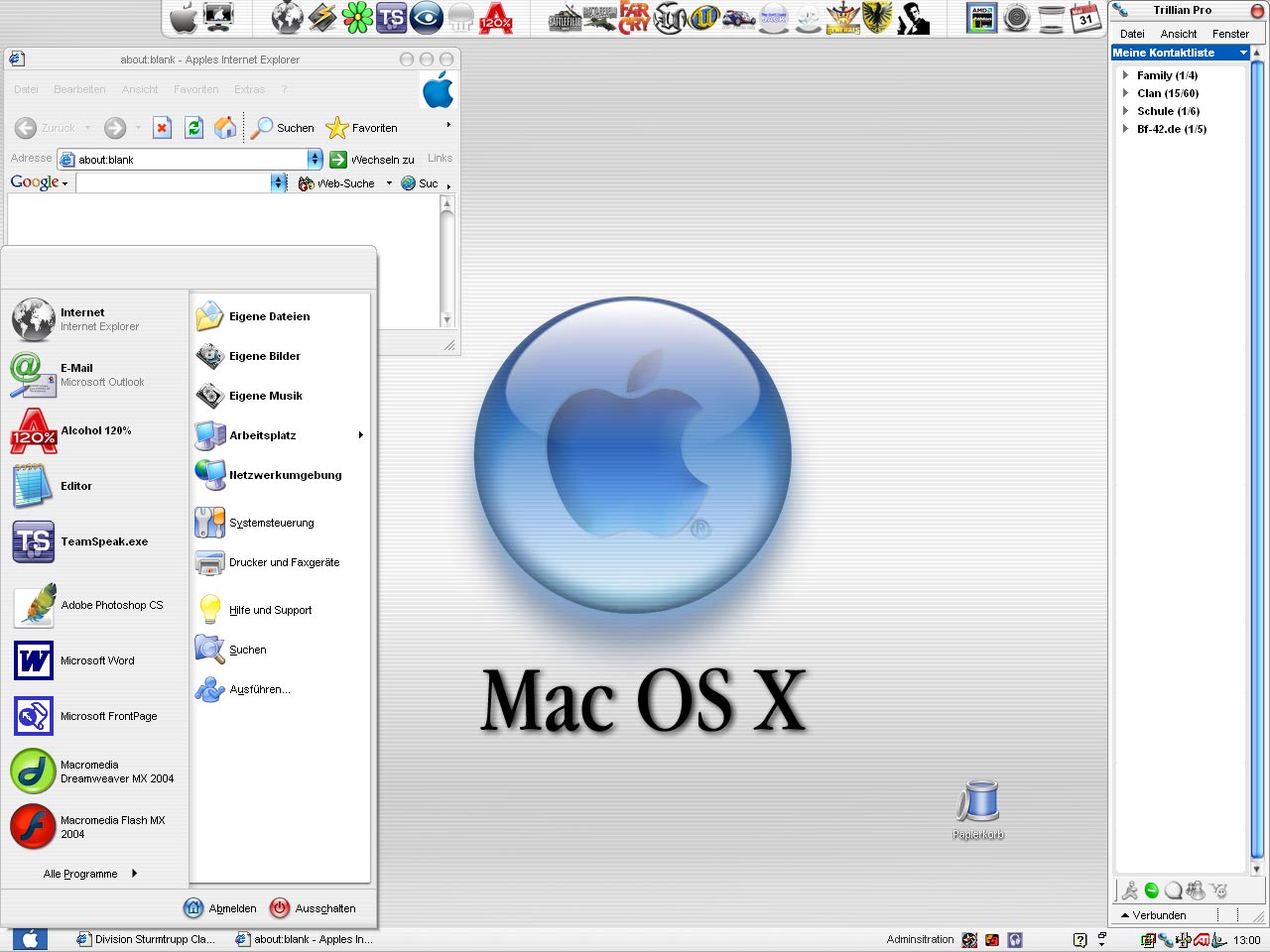
Task: Launch TeamSpeak.exe from the start menu
Action: tap(94, 541)
